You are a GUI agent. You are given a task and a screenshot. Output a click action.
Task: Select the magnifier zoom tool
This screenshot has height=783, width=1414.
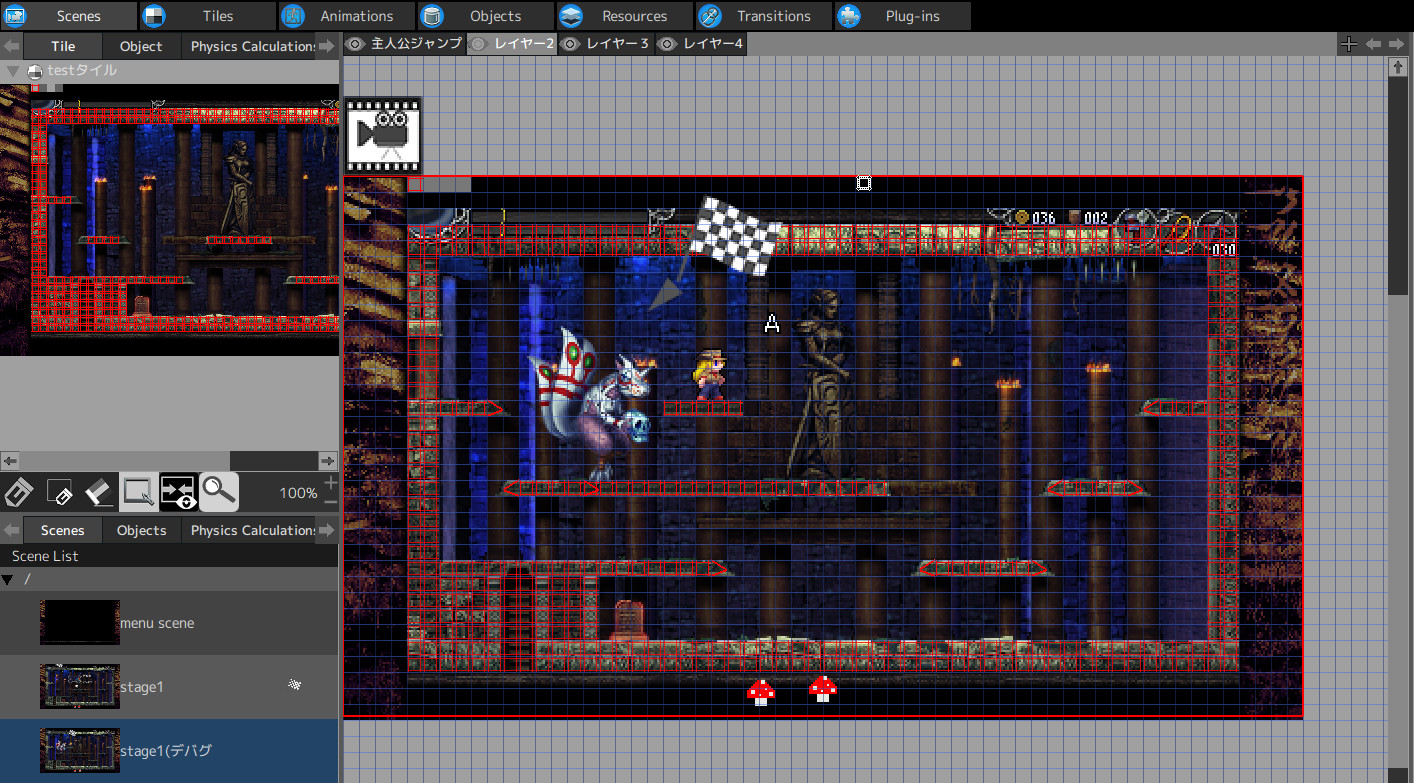click(218, 492)
